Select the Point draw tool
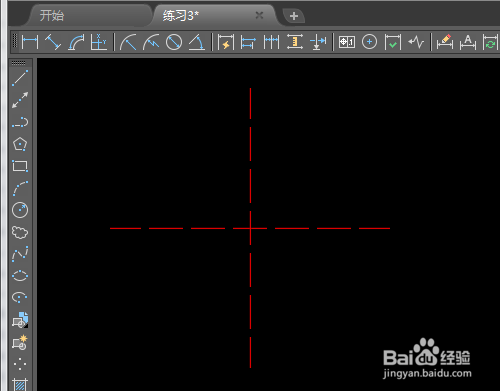This screenshot has width=500, height=391. coord(20,364)
